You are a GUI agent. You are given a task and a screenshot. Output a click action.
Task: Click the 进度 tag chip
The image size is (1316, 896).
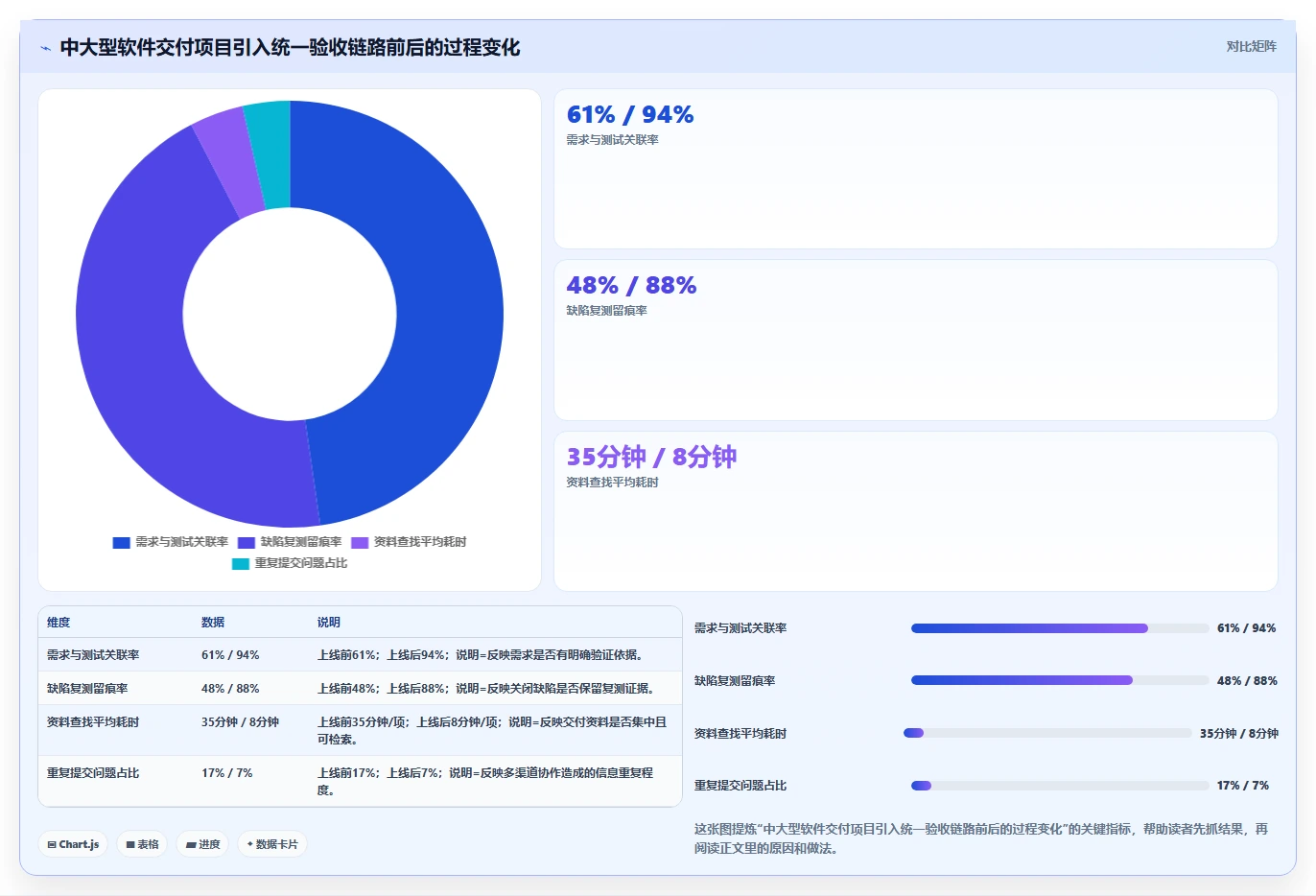[x=202, y=844]
